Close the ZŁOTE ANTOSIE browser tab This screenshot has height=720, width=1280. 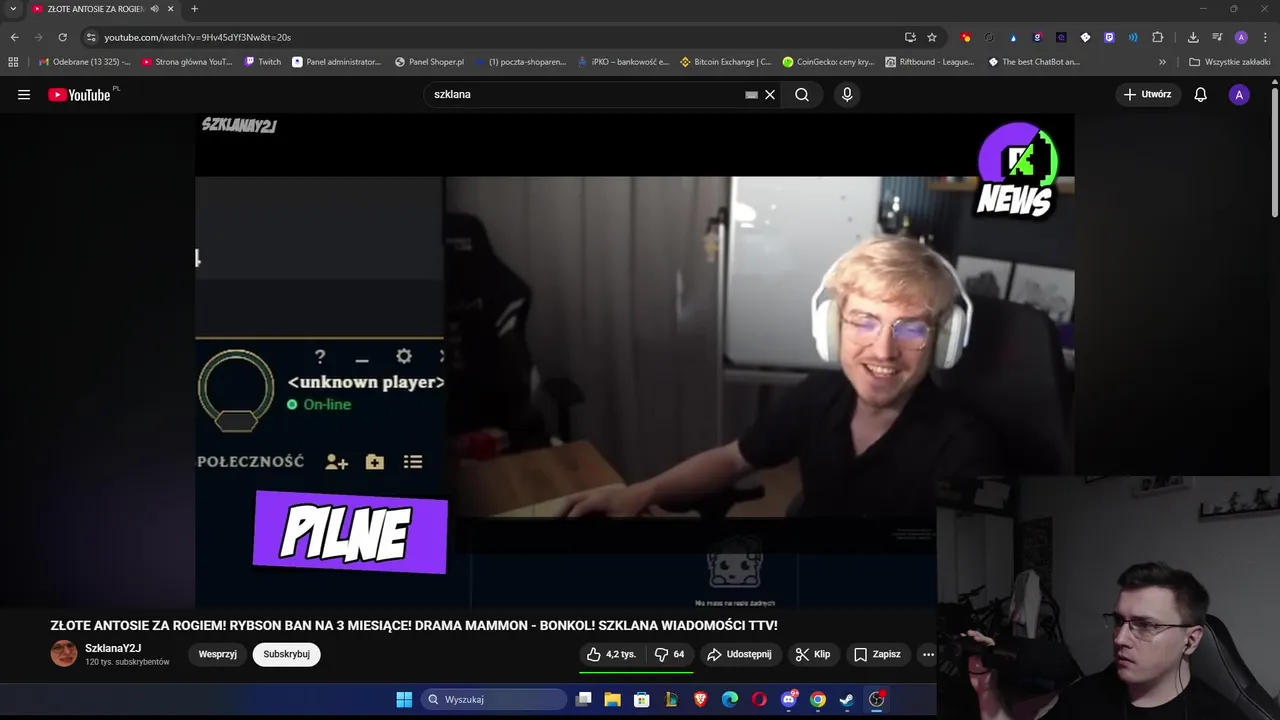pyautogui.click(x=171, y=9)
